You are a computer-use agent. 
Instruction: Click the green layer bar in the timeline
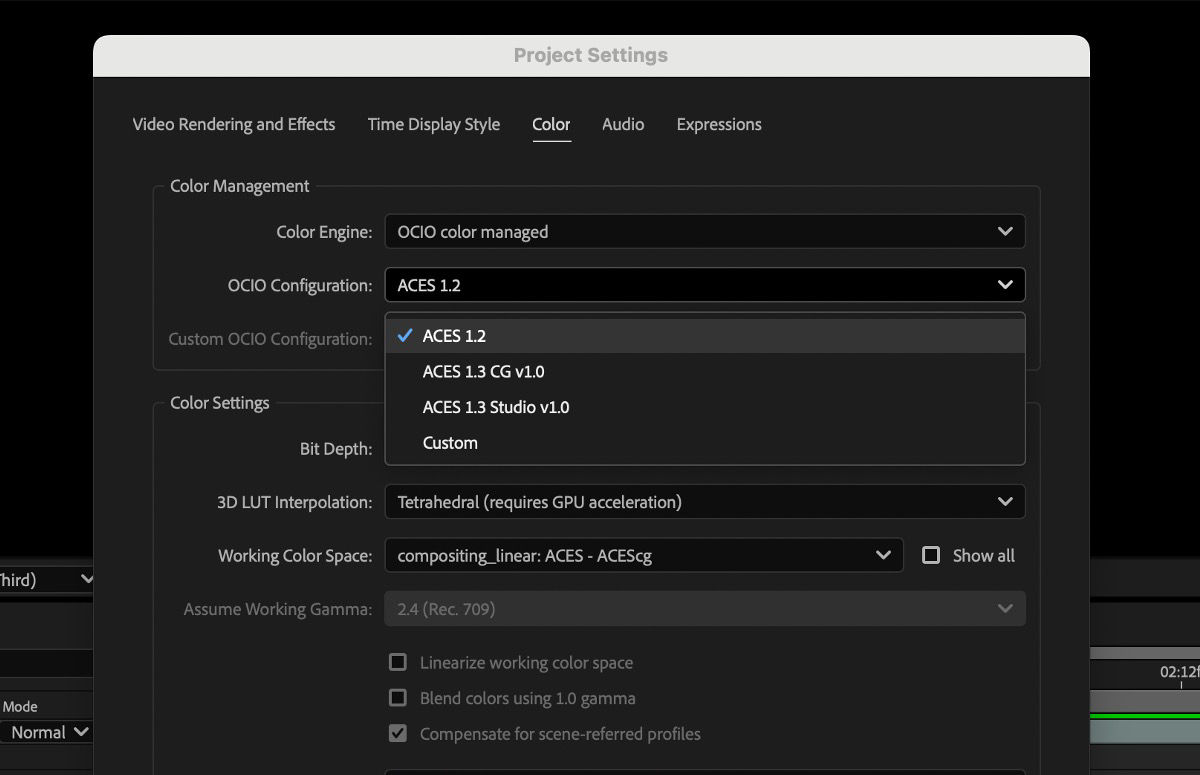pyautogui.click(x=1150, y=716)
